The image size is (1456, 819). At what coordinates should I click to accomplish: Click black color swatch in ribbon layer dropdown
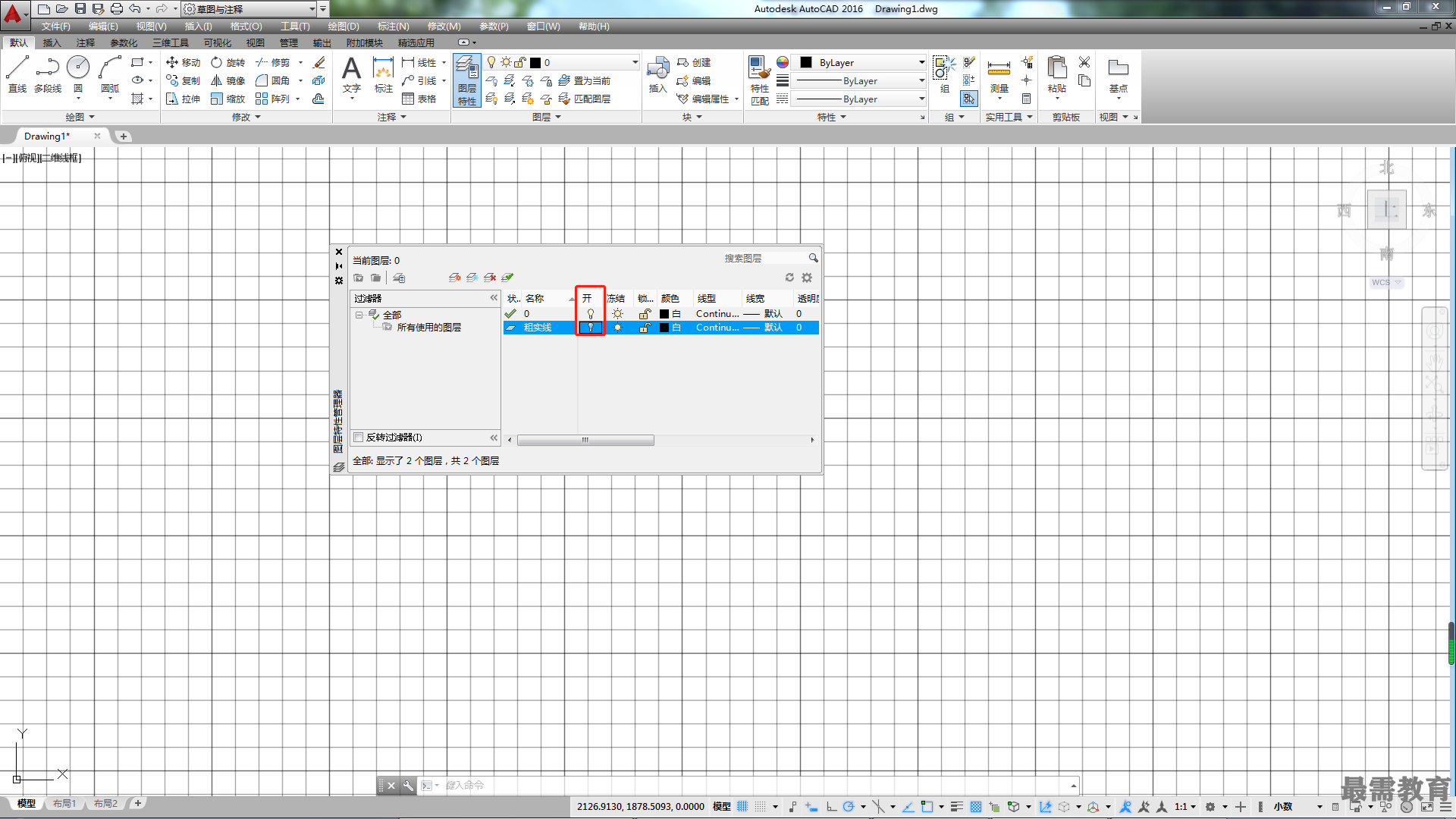coord(535,62)
